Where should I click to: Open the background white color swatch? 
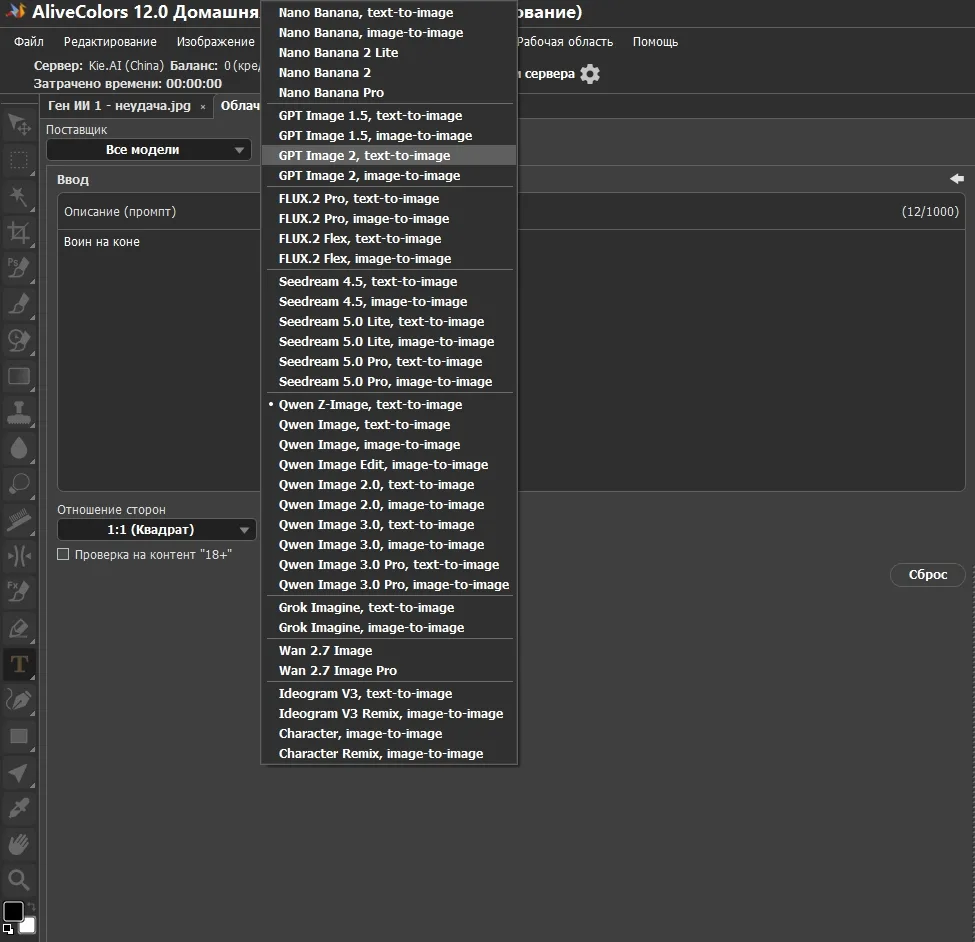28,926
